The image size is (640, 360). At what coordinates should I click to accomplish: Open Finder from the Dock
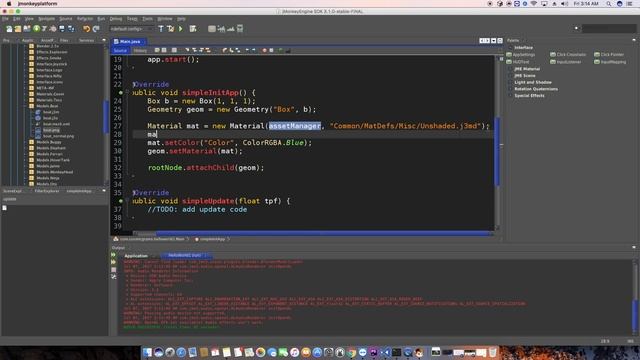pyautogui.click(x=147, y=352)
